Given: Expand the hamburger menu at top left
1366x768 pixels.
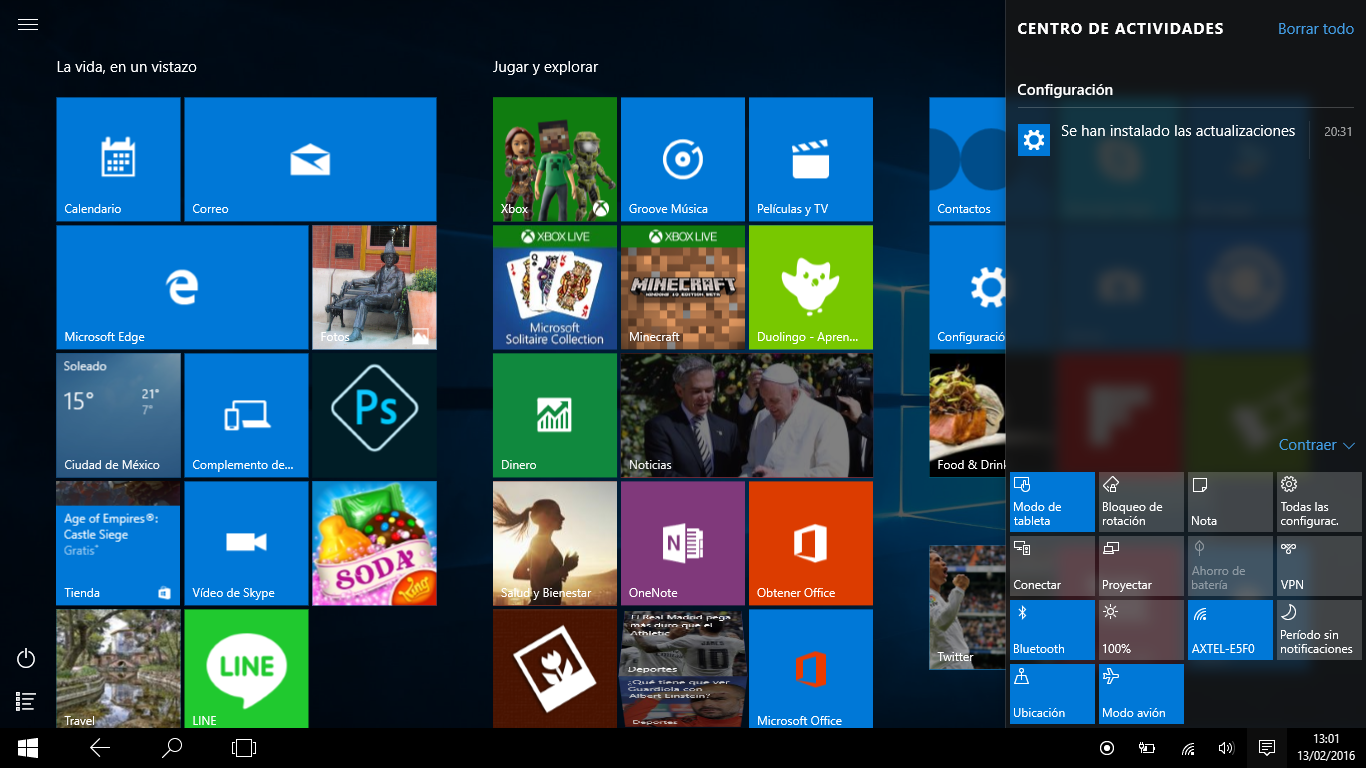Looking at the screenshot, I should pyautogui.click(x=28, y=25).
